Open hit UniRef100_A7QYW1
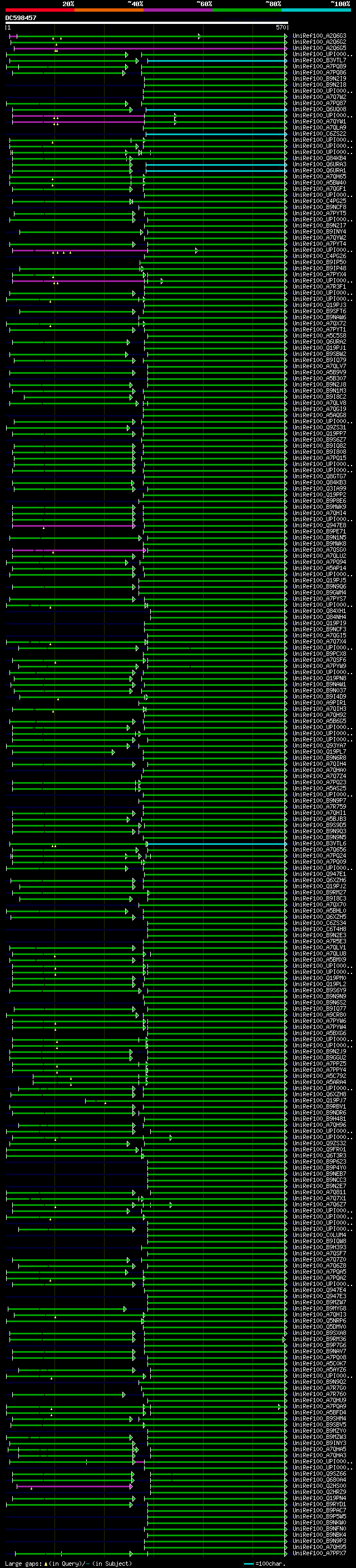Viewport: 356px width, 1568px height. (x=319, y=122)
